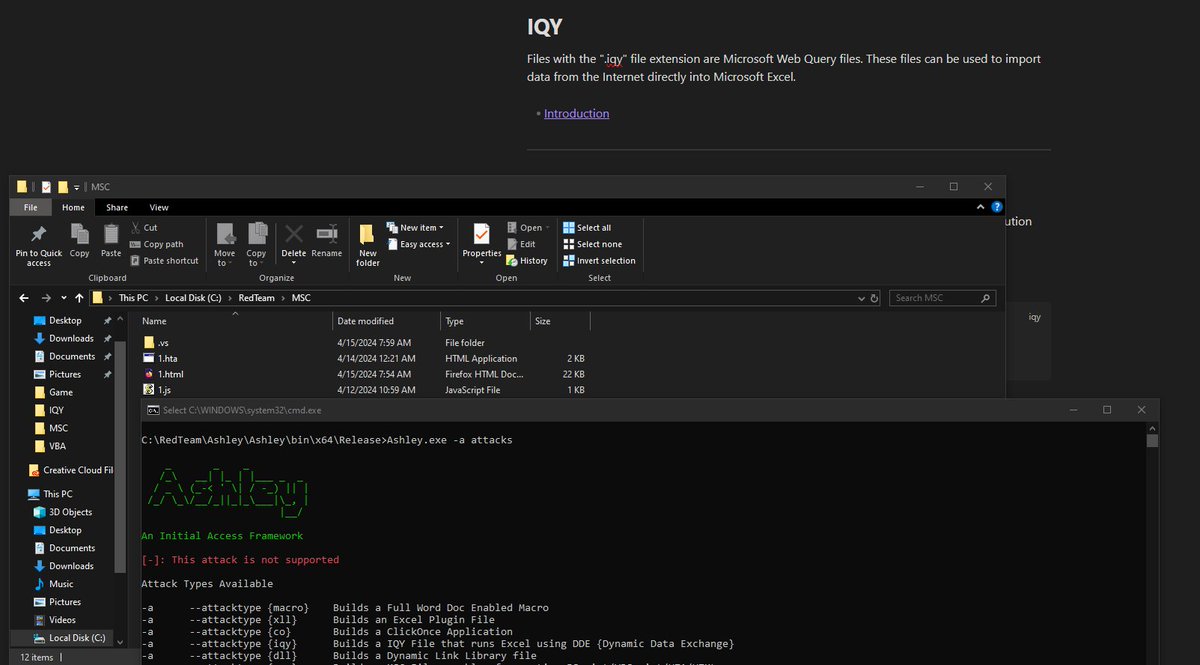Refresh the MSC folder view
This screenshot has width=1200, height=665.
[874, 298]
